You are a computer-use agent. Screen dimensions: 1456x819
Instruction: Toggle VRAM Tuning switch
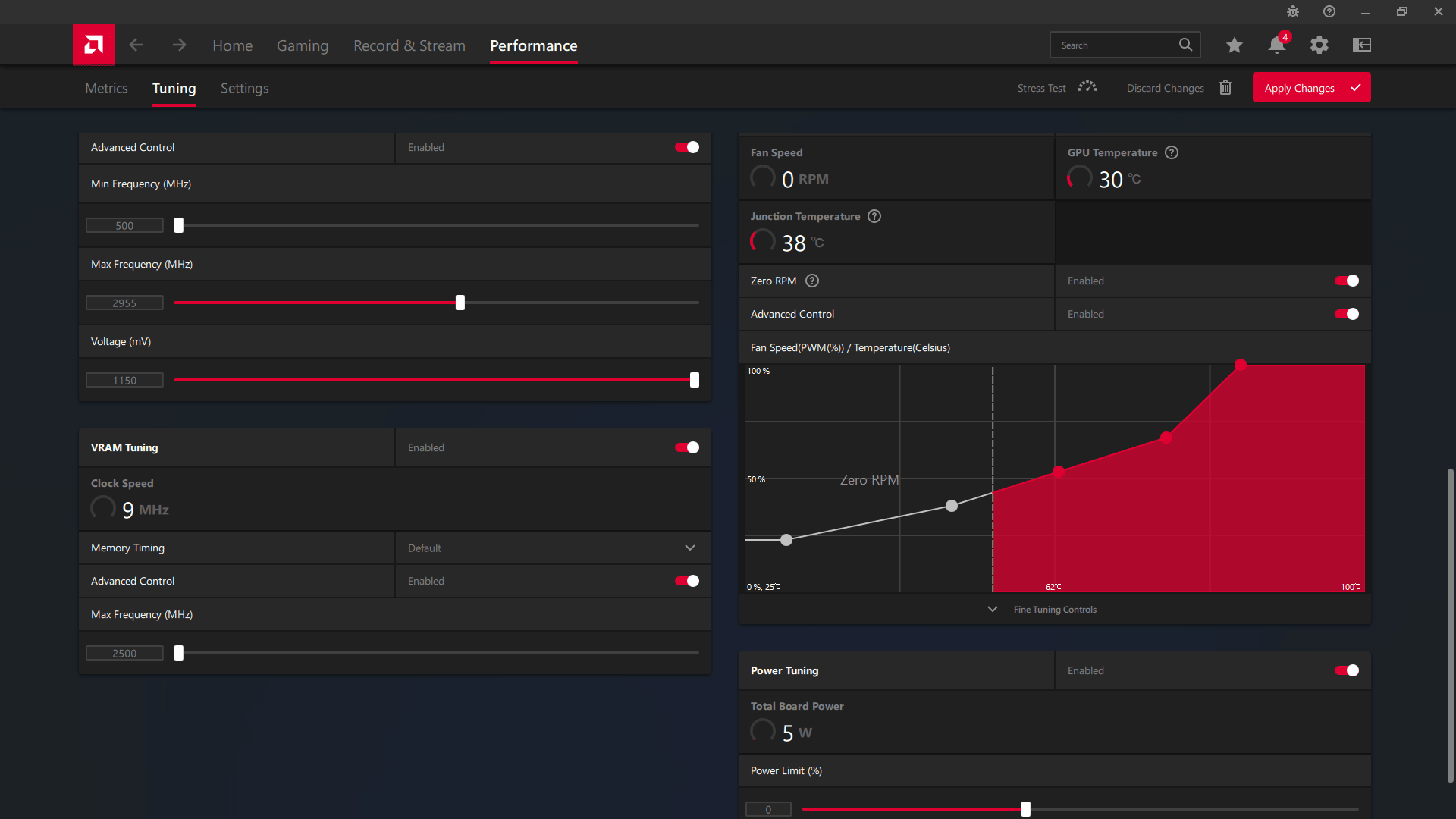(687, 447)
